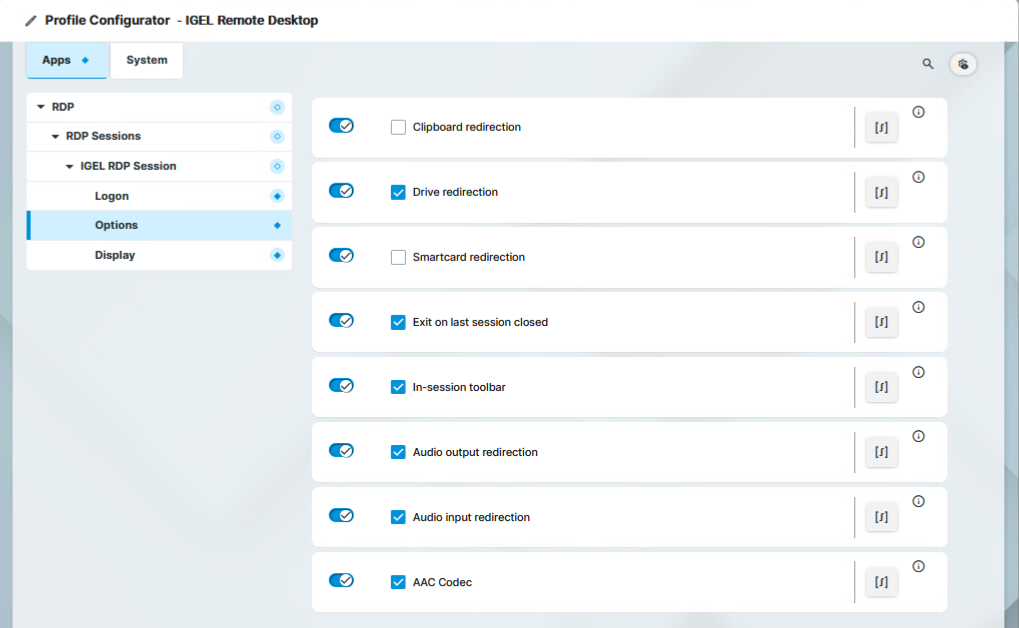The width and height of the screenshot is (1019, 628).
Task: Click the pencil icon beside Profile Configurator
Action: point(30,19)
